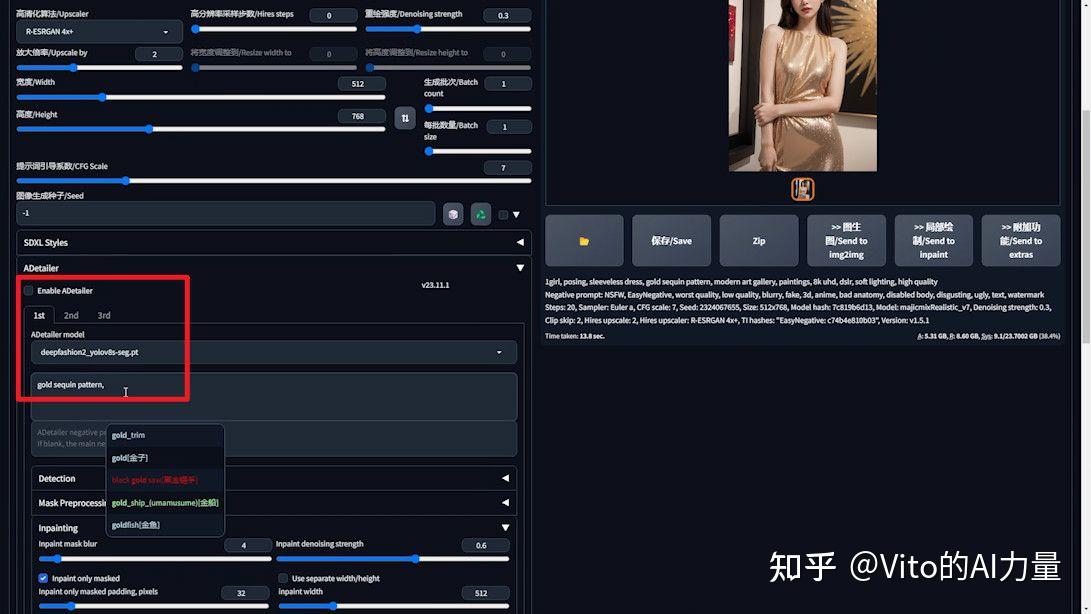
Task: Adjust the Inpaint width slider
Action: [394, 606]
